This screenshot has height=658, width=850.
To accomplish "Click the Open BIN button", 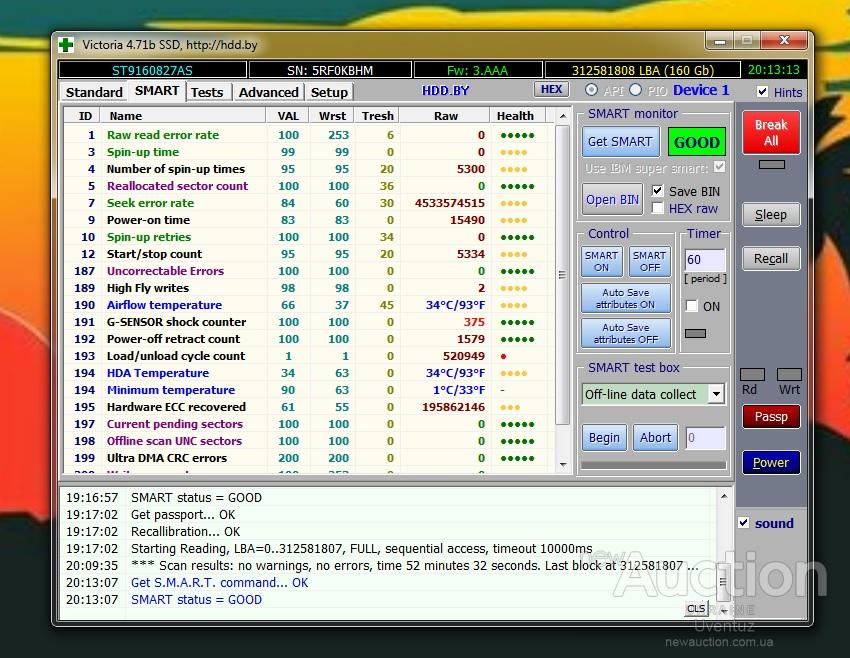I will tap(612, 199).
